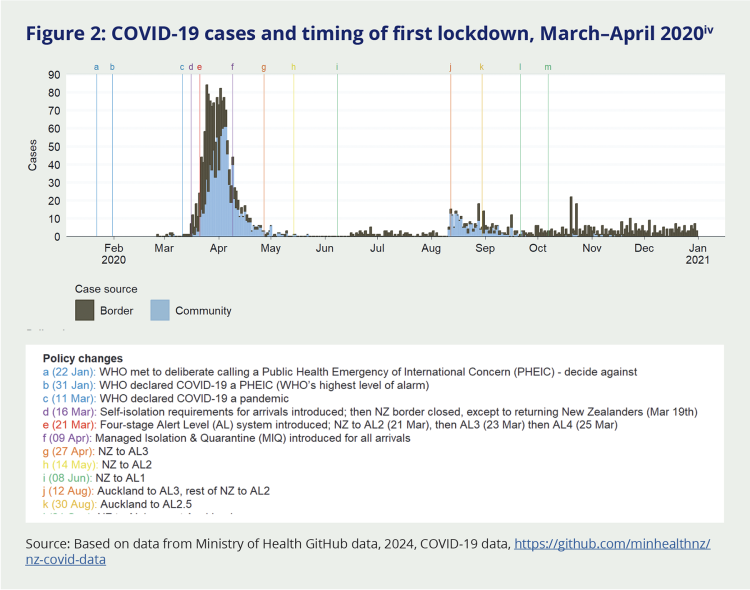Viewport: 750px width, 590px height.
Task: Select timeline marker 'l' above the chart
Action: pos(520,67)
